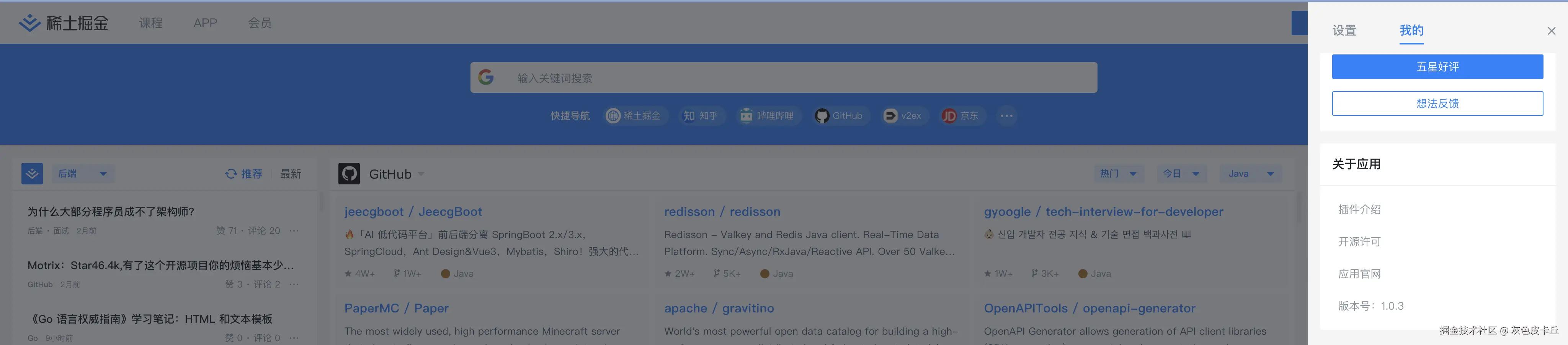Open the 稀土掘金 quick navigation shortcut
This screenshot has height=345, width=1568.
point(635,116)
